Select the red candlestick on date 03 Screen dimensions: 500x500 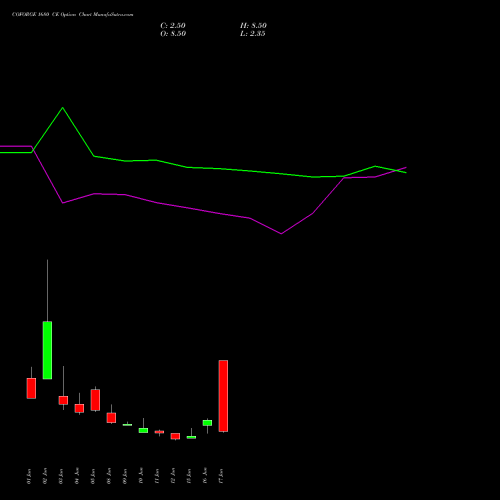tap(63, 400)
